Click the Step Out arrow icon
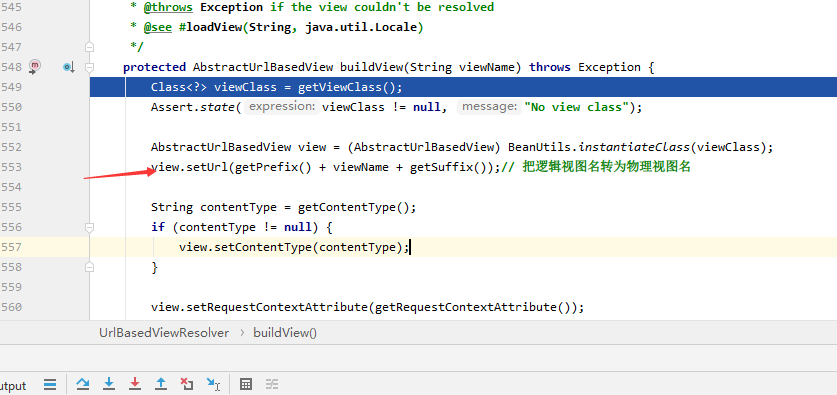Image resolution: width=837 pixels, height=395 pixels. (x=161, y=384)
